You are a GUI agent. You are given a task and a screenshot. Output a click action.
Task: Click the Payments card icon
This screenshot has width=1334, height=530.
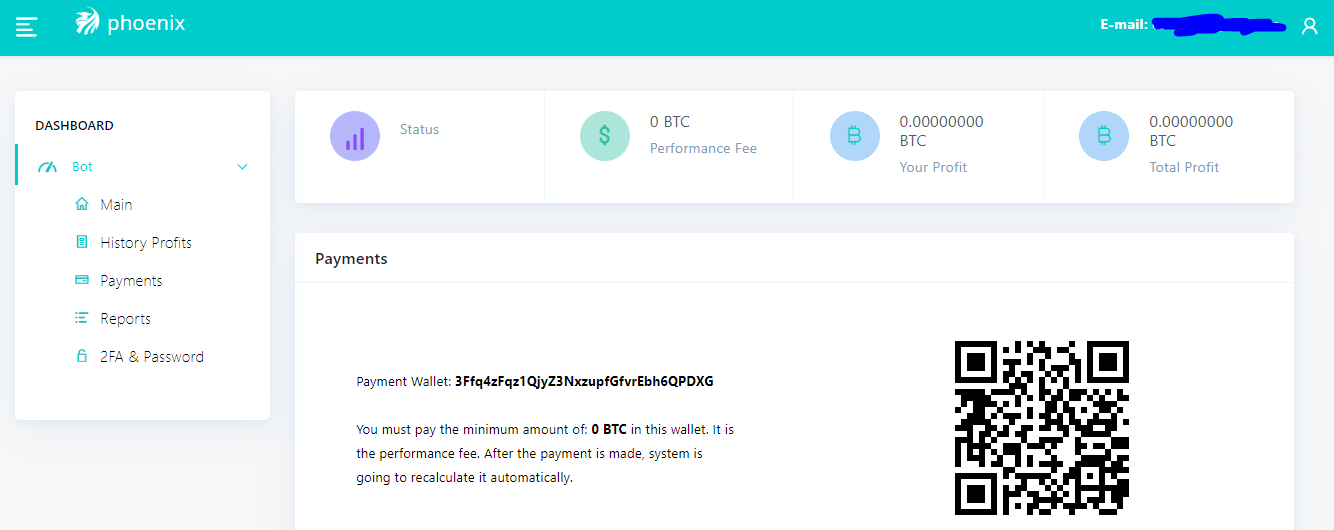82,280
